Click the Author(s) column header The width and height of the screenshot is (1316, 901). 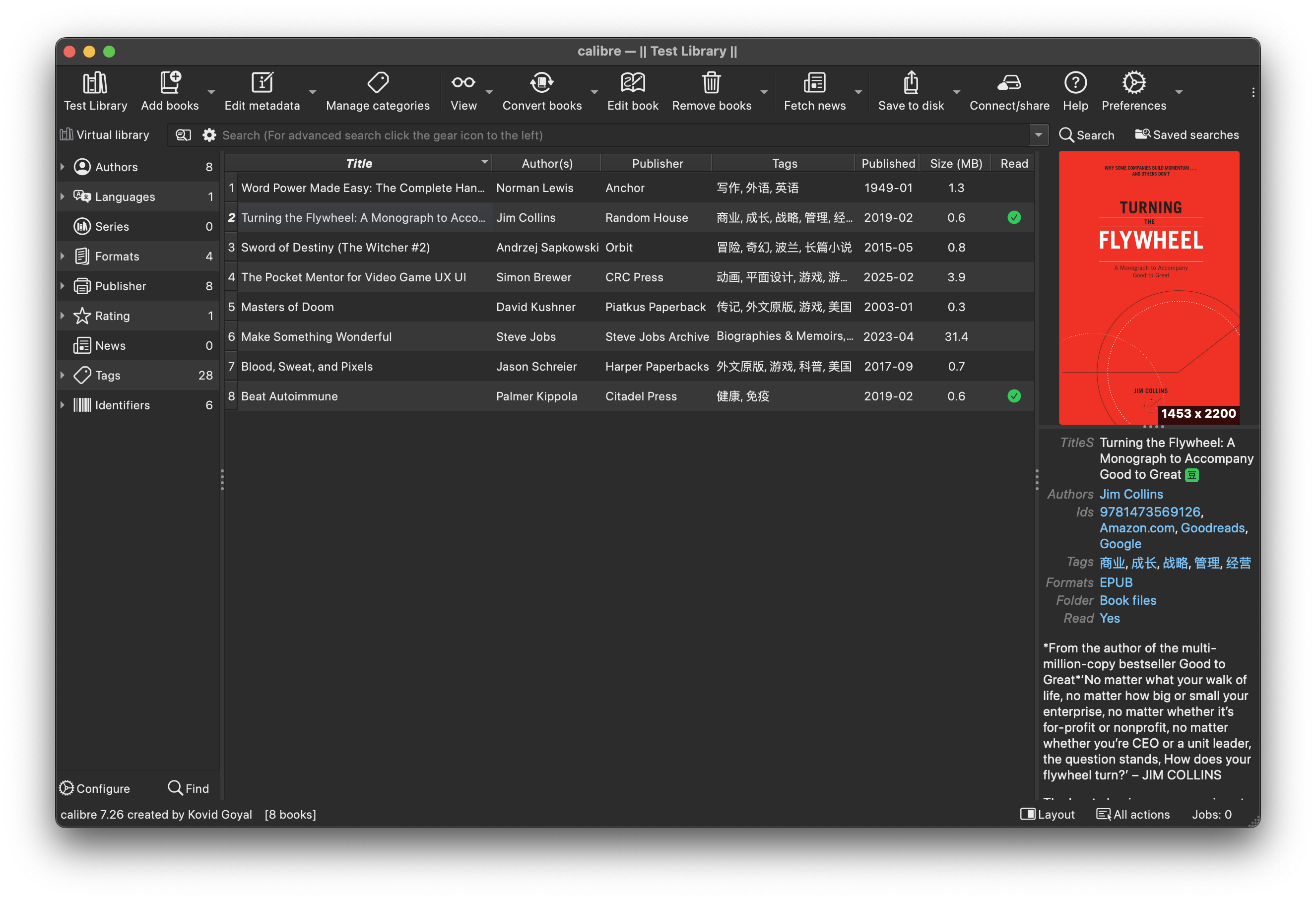[x=546, y=163]
